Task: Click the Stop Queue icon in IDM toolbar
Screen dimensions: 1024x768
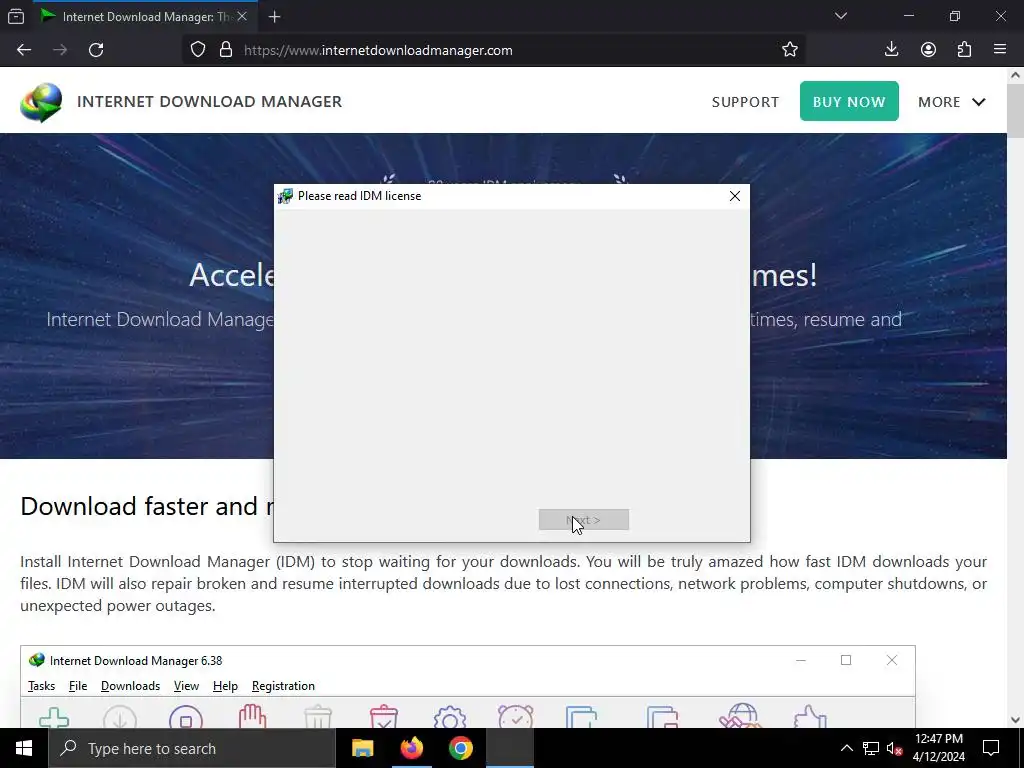Action: point(662,717)
